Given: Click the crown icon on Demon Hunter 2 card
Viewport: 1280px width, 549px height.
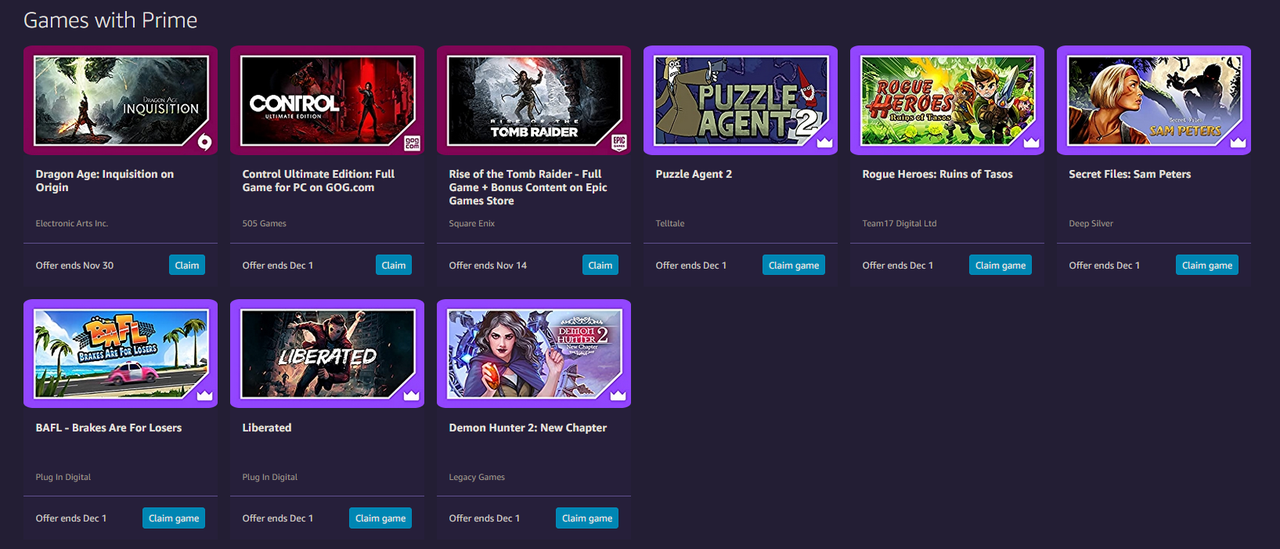Looking at the screenshot, I should click(x=618, y=396).
